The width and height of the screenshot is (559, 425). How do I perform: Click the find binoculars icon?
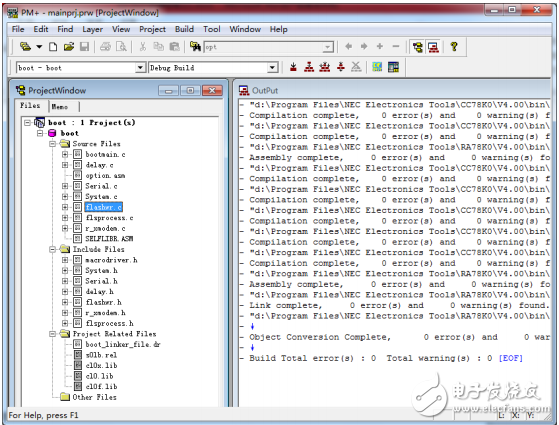tap(195, 46)
